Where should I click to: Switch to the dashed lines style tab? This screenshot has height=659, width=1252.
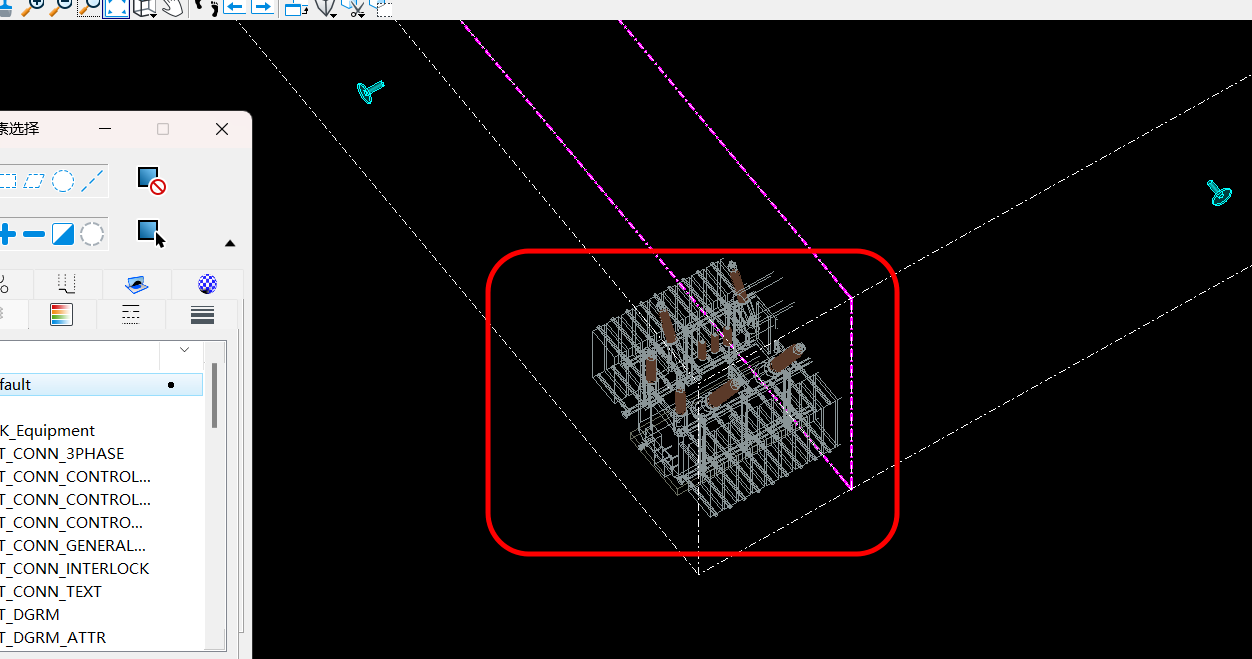pos(131,314)
